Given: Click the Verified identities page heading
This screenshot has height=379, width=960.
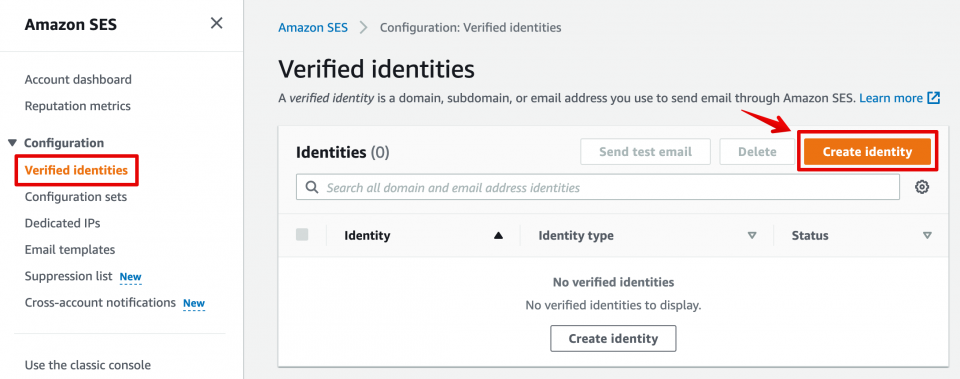Looking at the screenshot, I should [377, 69].
